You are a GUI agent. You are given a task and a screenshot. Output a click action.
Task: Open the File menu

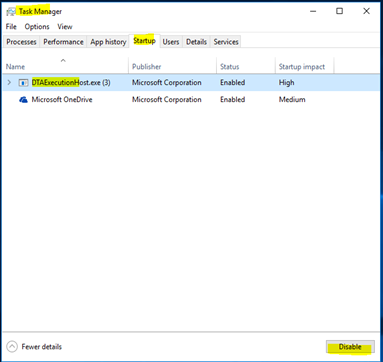click(11, 27)
